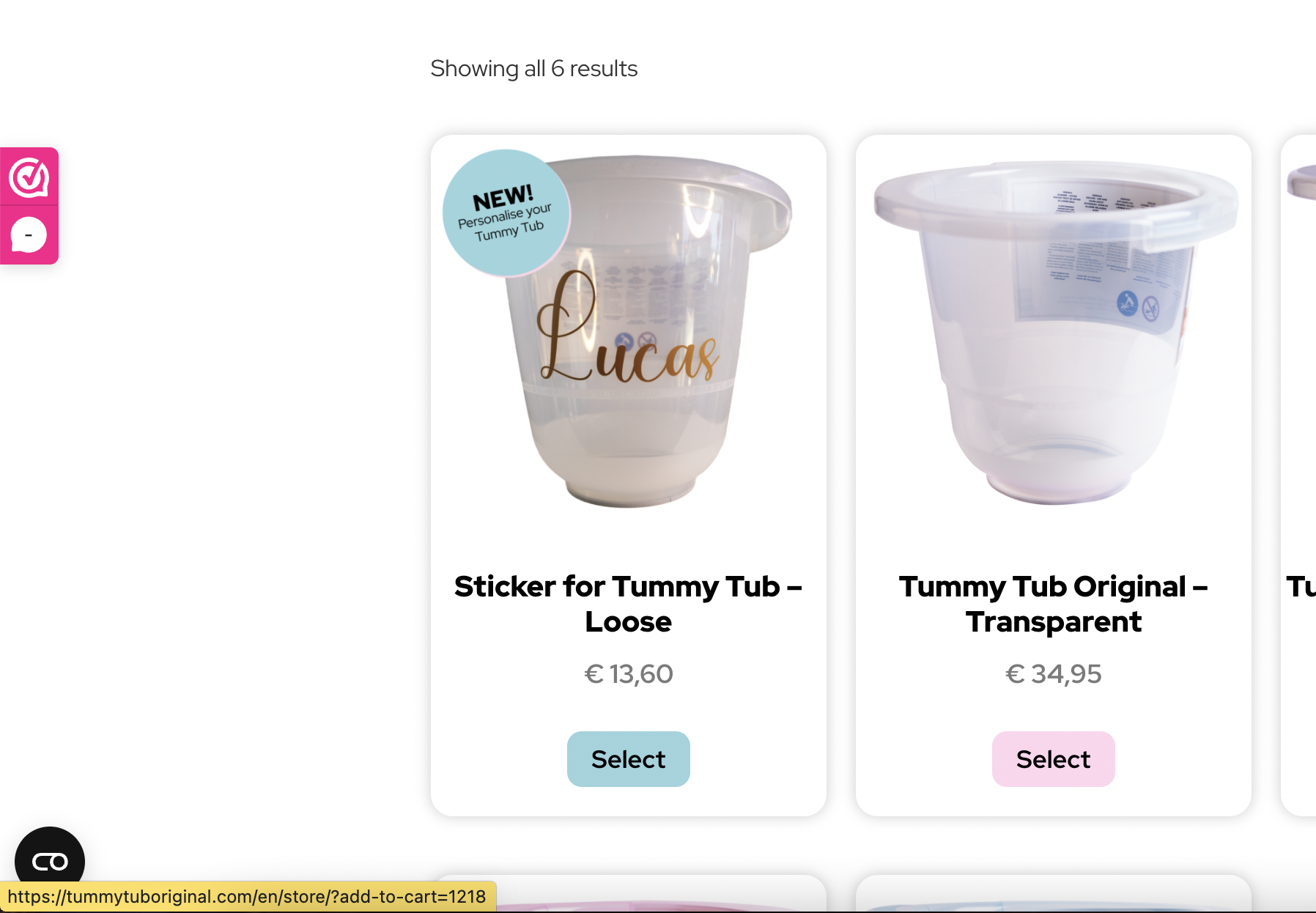Click the status bar URL at bottom left
This screenshot has height=913, width=1316.
247,897
